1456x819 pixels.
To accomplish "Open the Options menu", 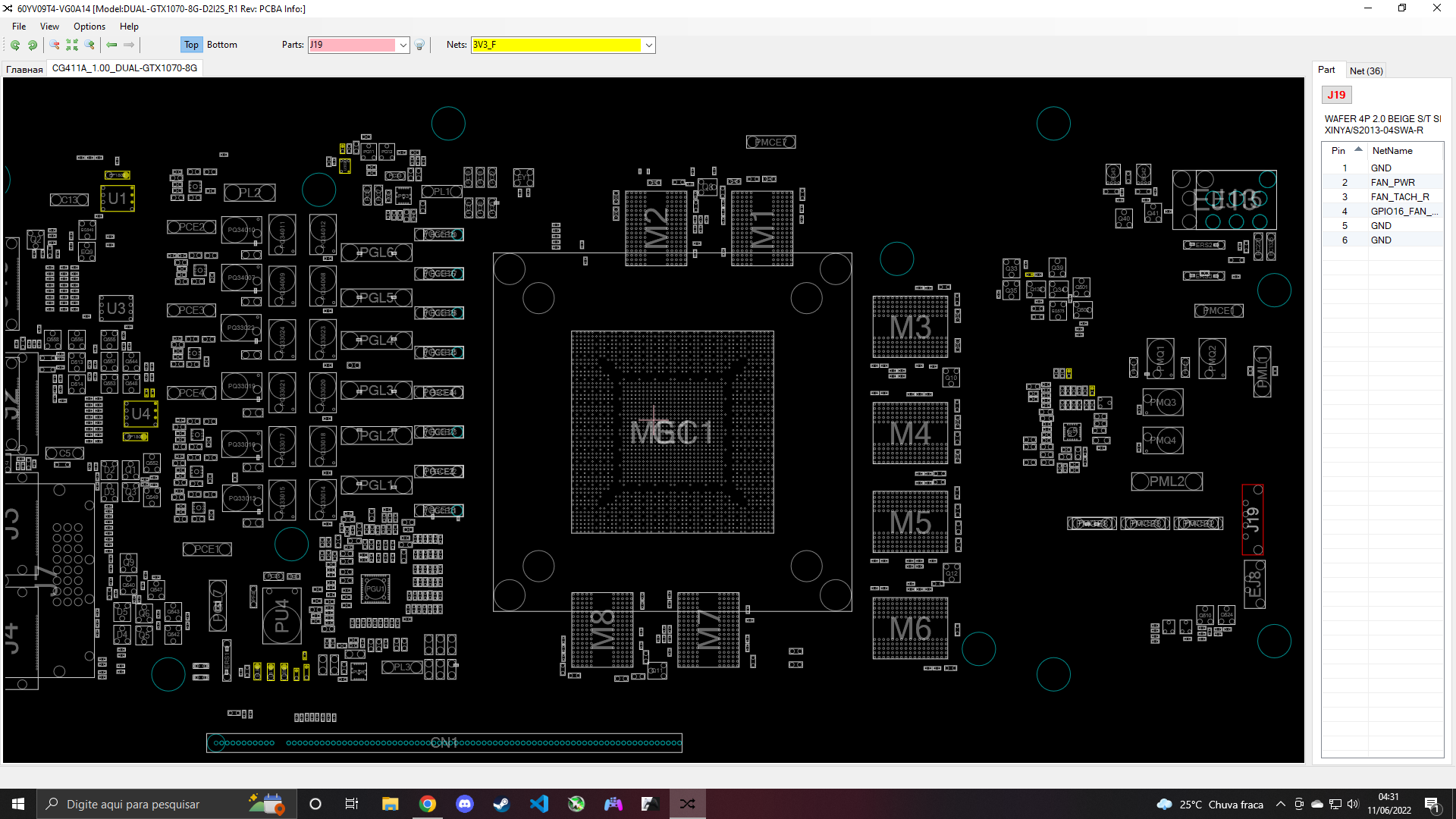I will coord(89,27).
